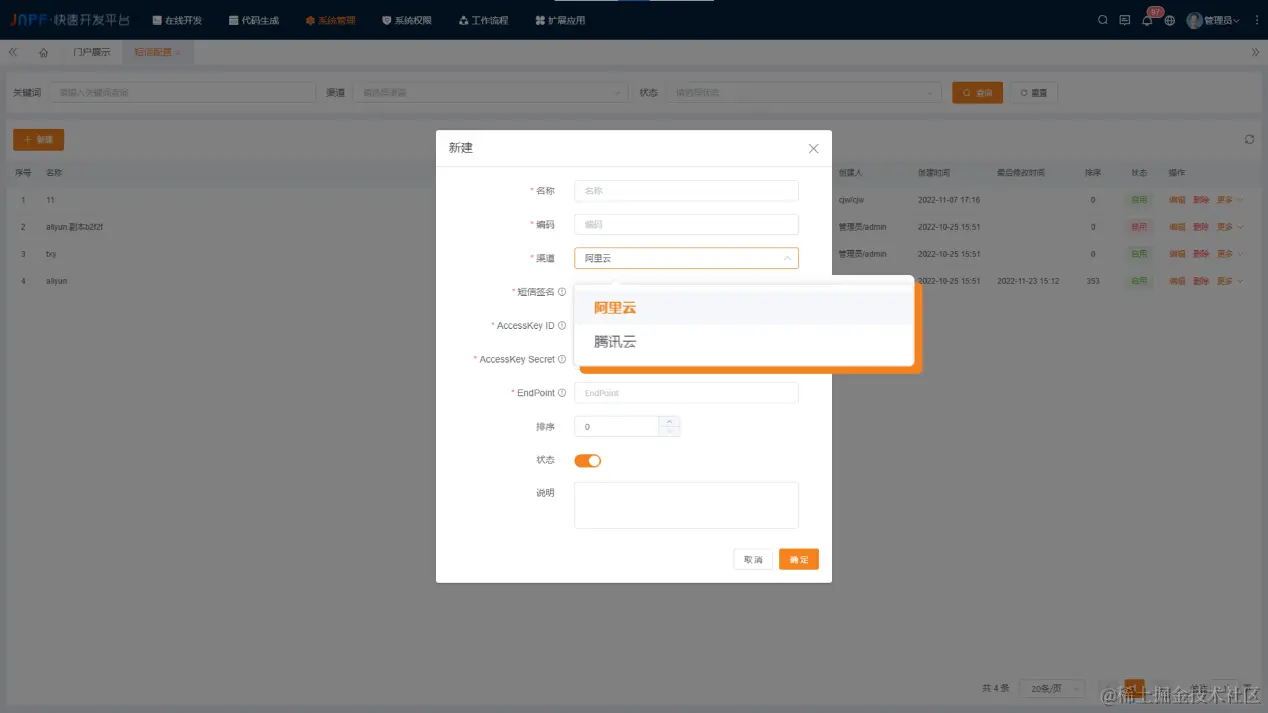
Task: Click the 编码 input field in dialog
Action: [686, 225]
